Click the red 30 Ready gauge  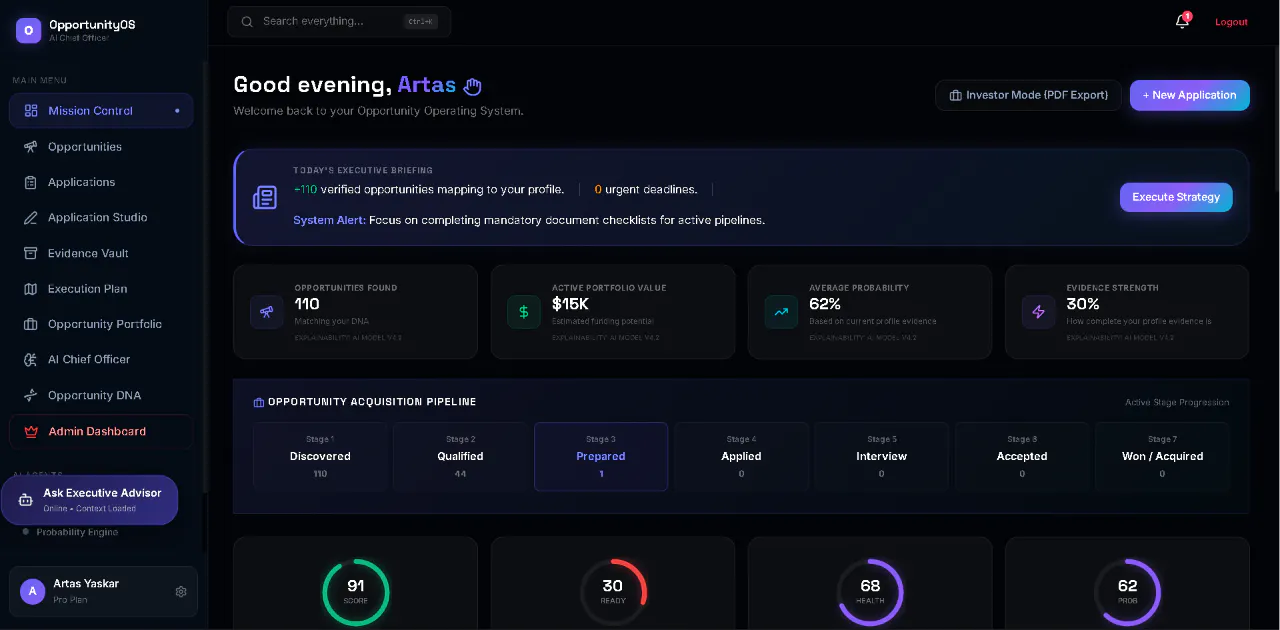[613, 592]
